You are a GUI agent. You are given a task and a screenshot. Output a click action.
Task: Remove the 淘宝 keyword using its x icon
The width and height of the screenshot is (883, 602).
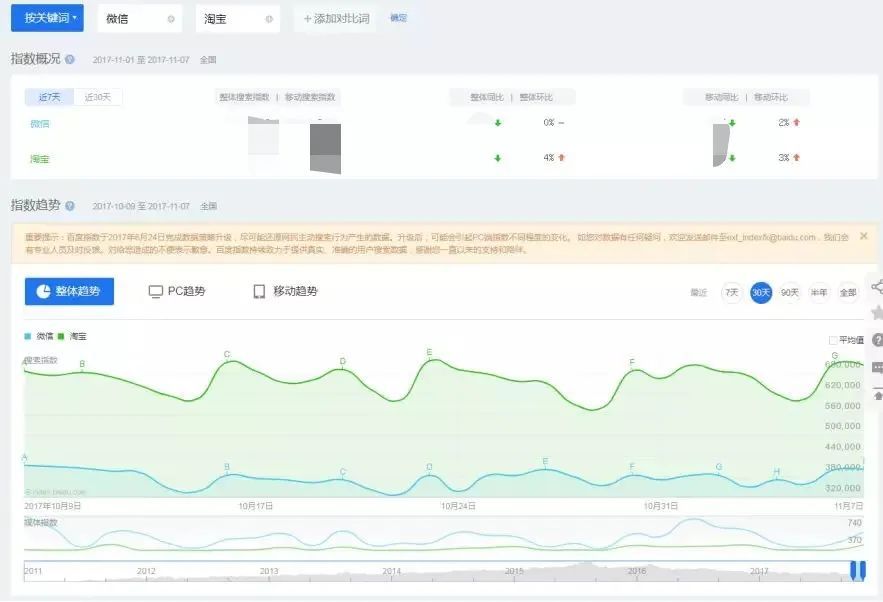[x=269, y=19]
